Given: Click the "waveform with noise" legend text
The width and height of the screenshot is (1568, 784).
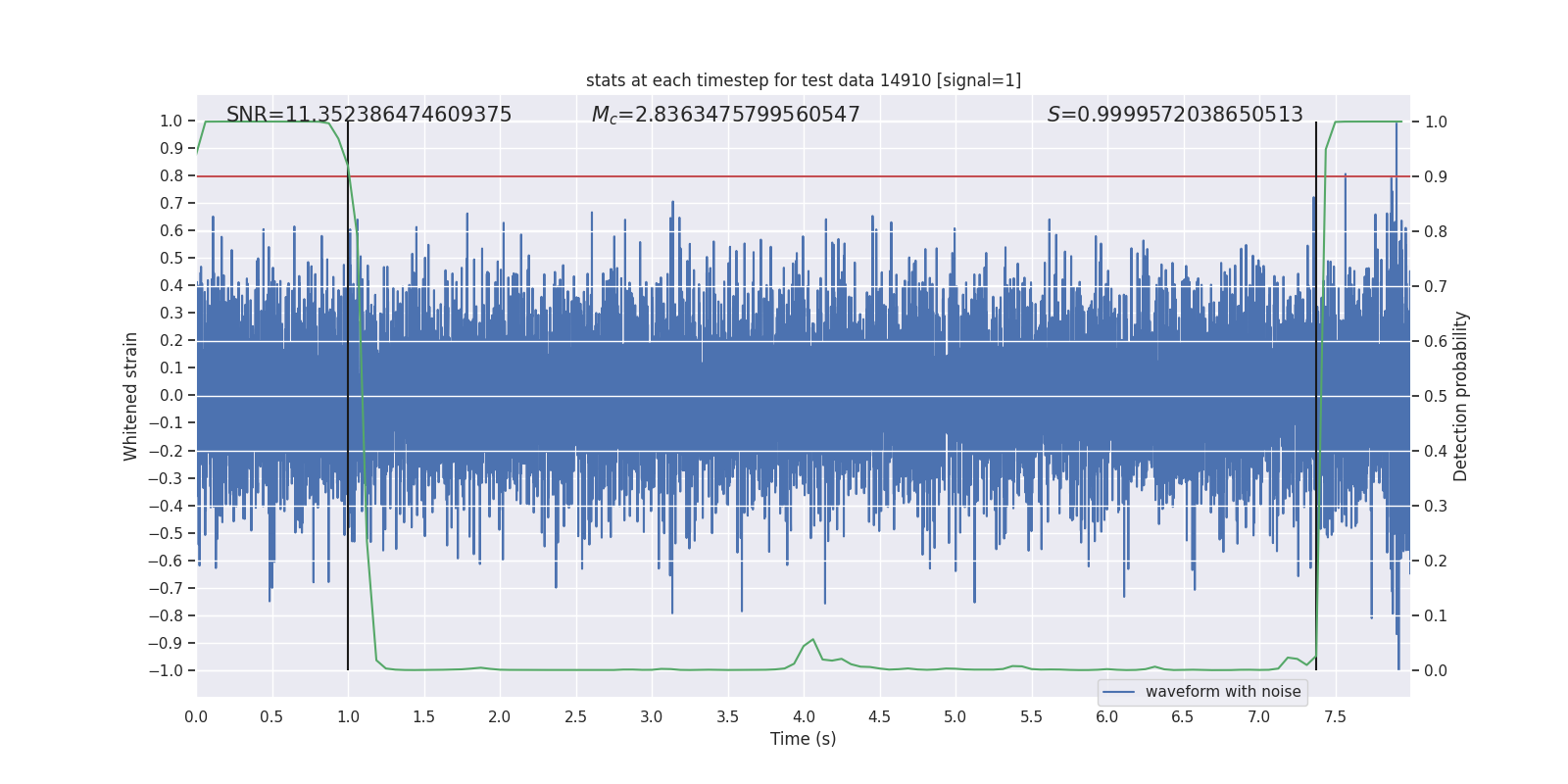Looking at the screenshot, I should (1223, 692).
